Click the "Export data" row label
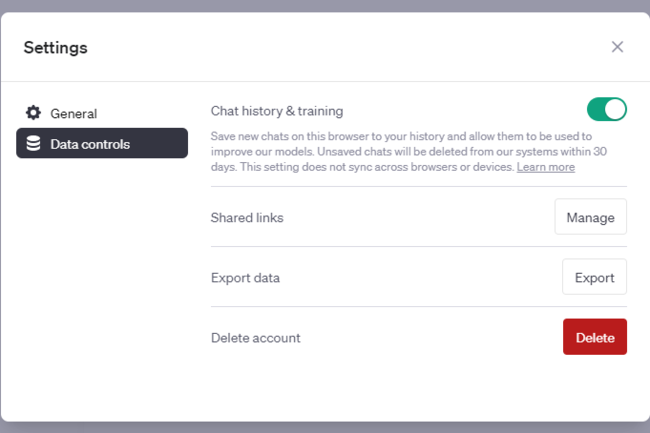Screen dimensions: 650x433 click(x=245, y=277)
